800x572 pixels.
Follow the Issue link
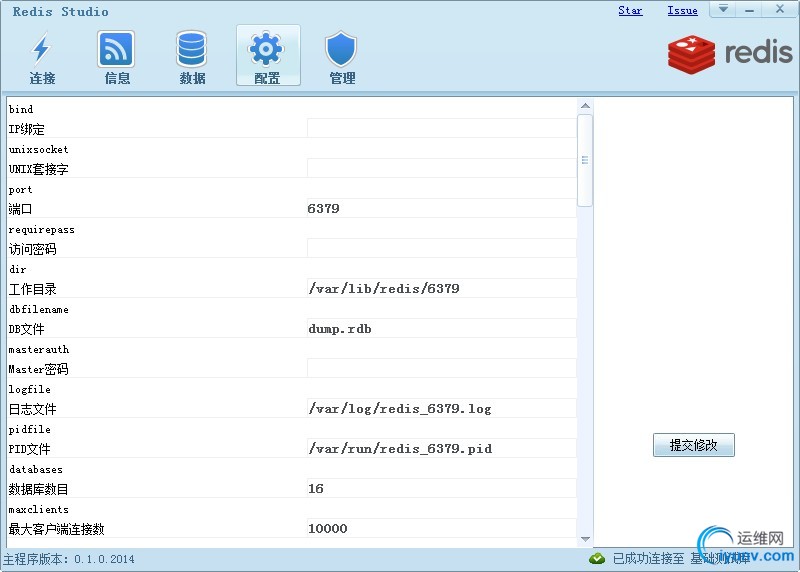(x=682, y=11)
